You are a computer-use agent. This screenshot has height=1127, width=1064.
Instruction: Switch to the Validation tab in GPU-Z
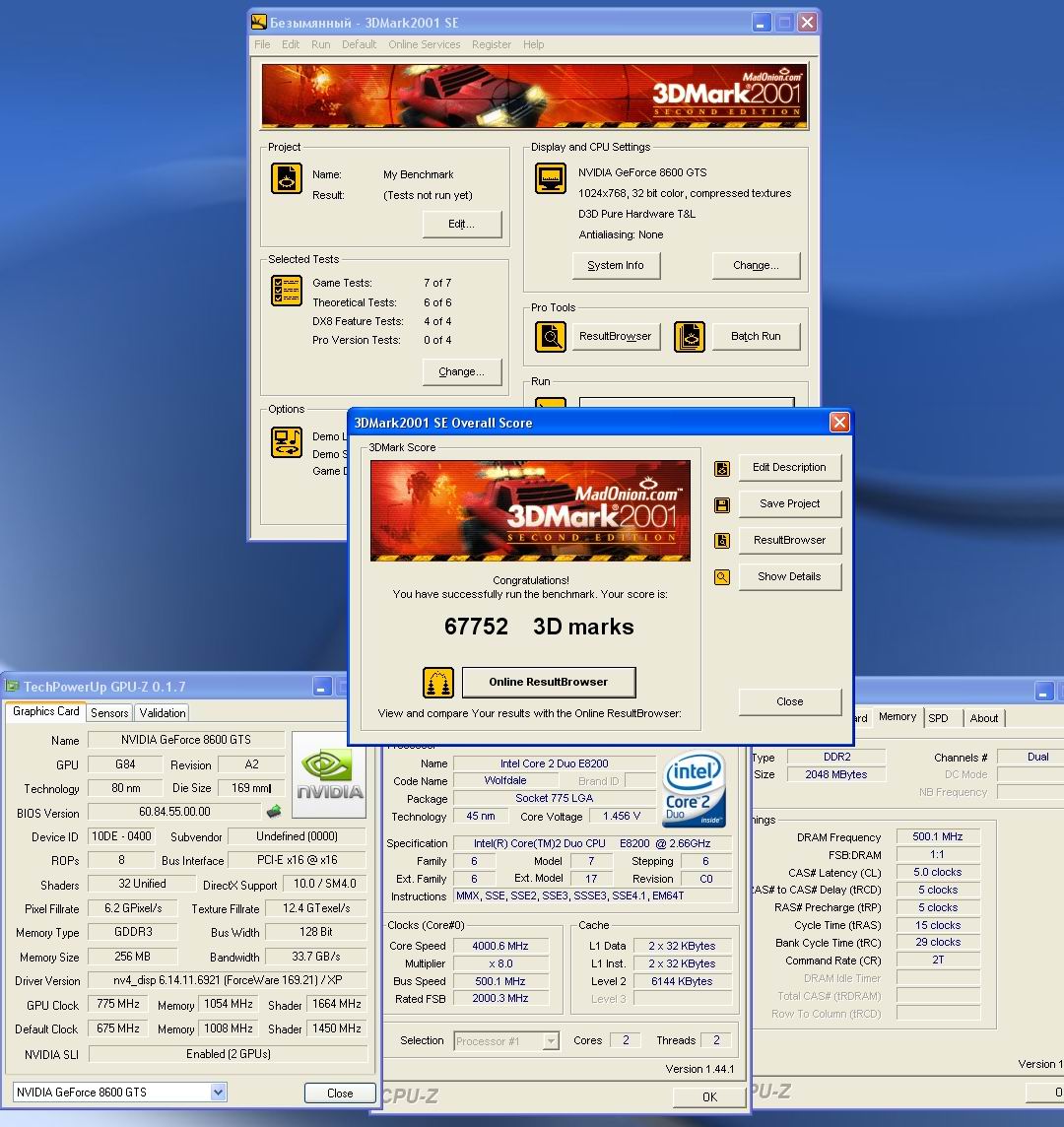tap(163, 712)
